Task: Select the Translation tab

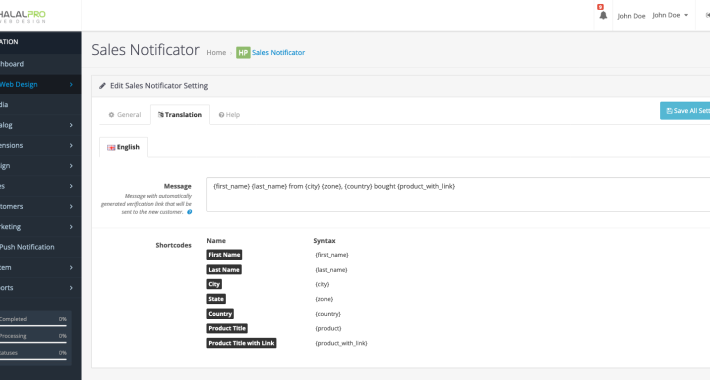Action: tap(180, 115)
